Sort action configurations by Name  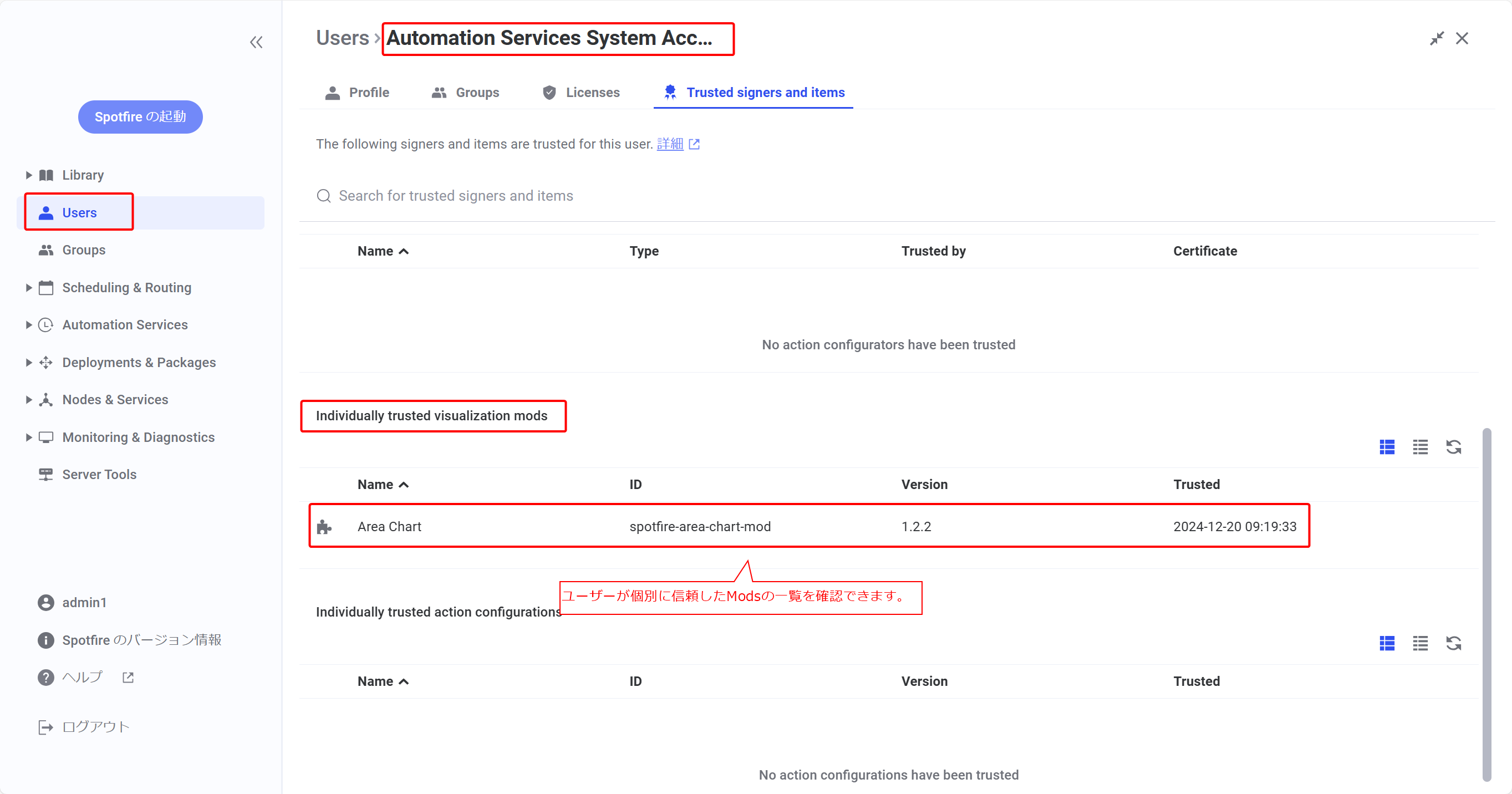tap(383, 681)
